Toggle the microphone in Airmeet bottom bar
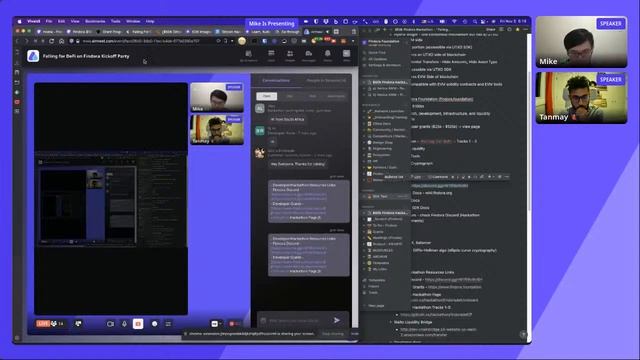The image size is (640, 360). tap(124, 324)
